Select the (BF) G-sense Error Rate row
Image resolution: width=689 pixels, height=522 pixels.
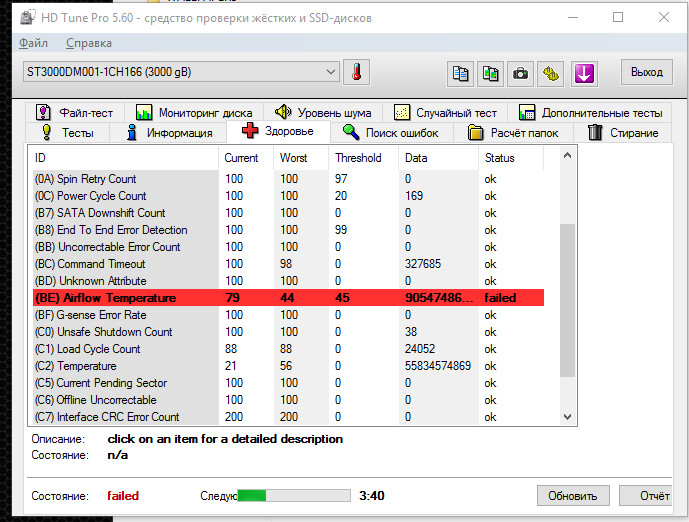288,315
